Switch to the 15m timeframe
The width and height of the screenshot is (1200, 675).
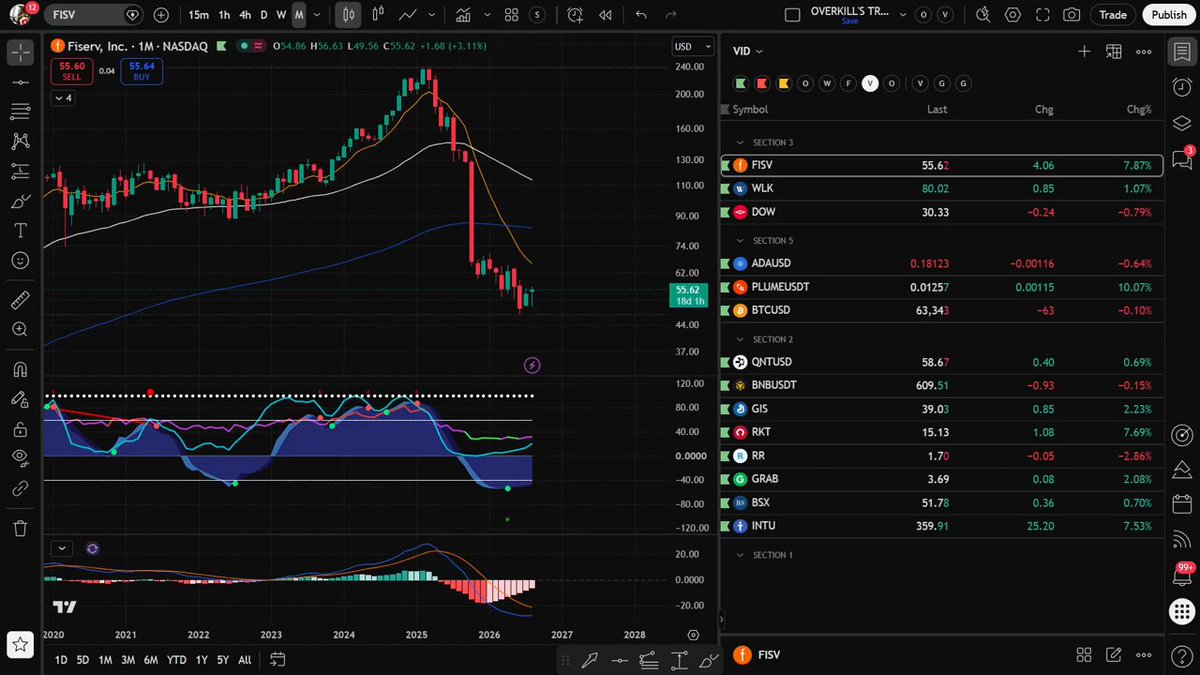click(x=199, y=15)
